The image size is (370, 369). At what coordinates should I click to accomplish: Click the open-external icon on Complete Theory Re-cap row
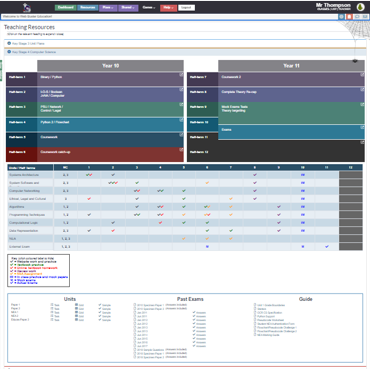click(362, 89)
